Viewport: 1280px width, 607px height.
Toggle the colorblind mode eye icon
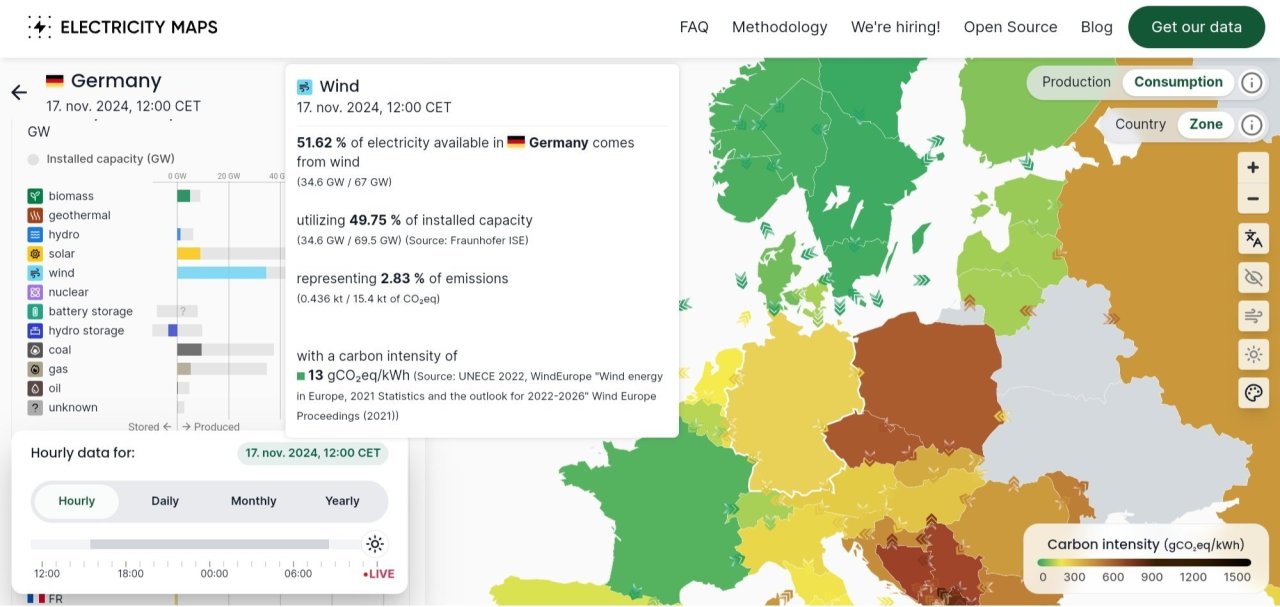click(x=1253, y=277)
